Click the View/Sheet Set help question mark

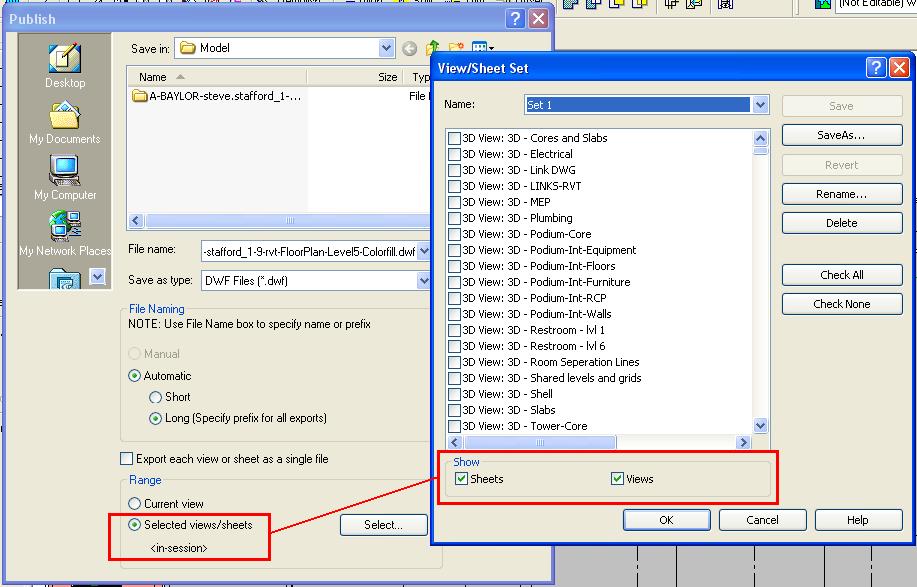(875, 68)
